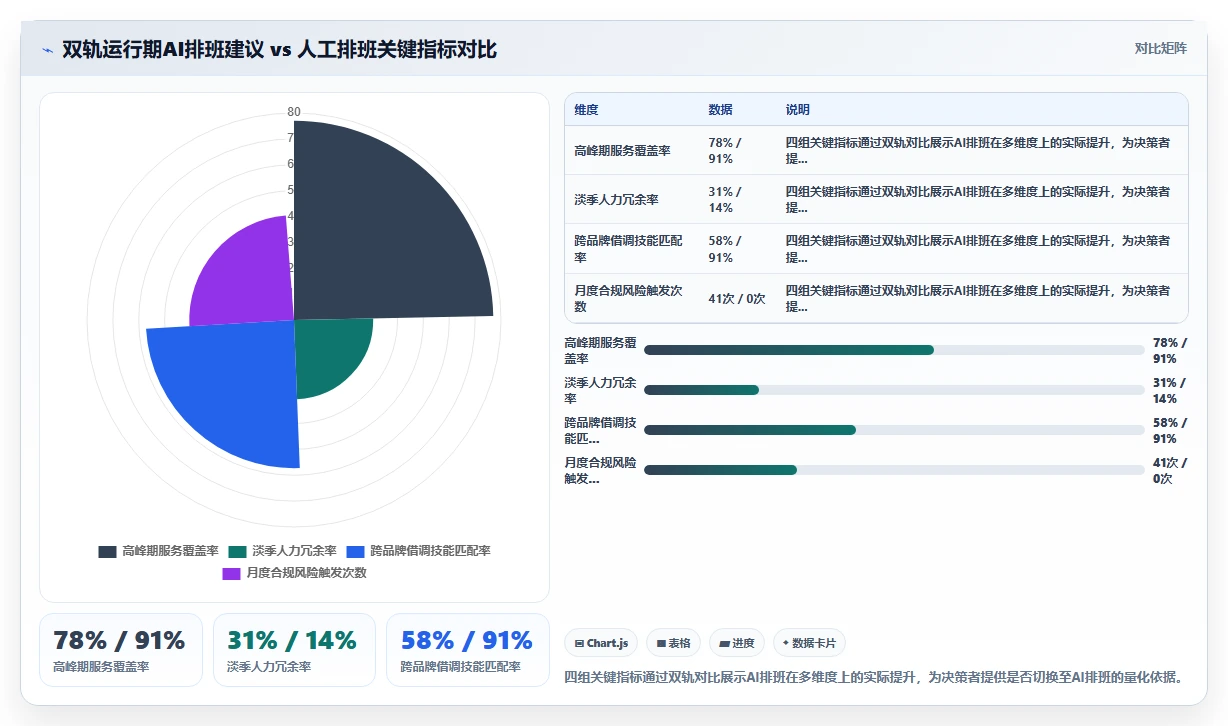Click the 78% / 91% table value

click(725, 151)
